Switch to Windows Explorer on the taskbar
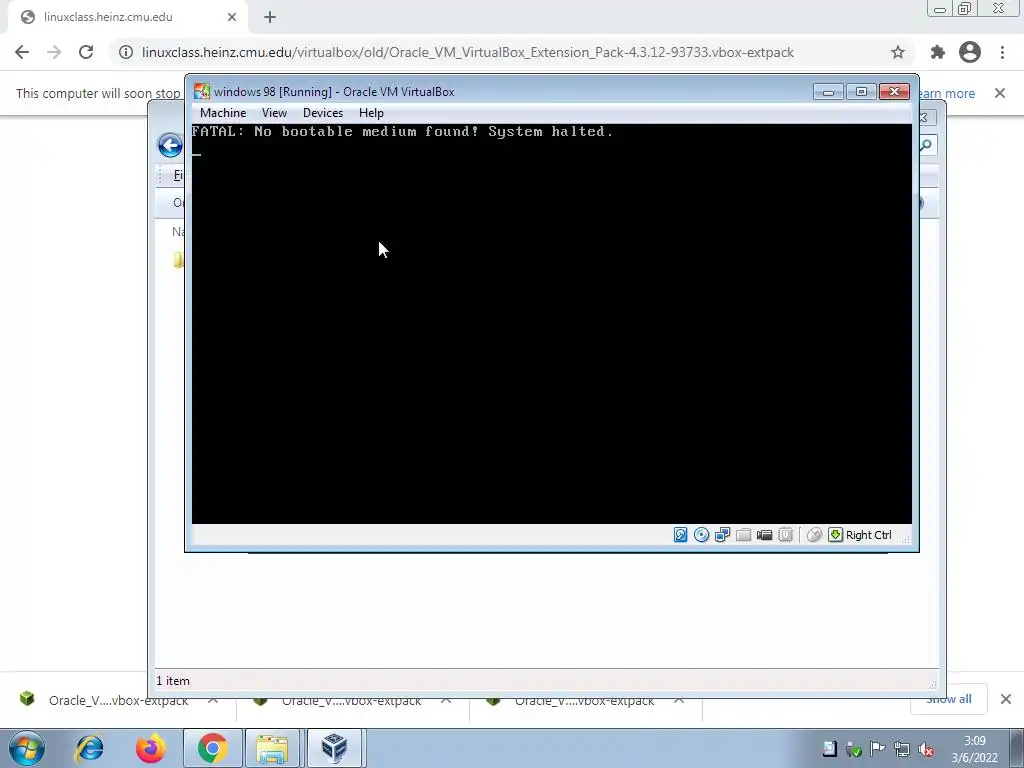This screenshot has width=1024, height=768. 272,748
